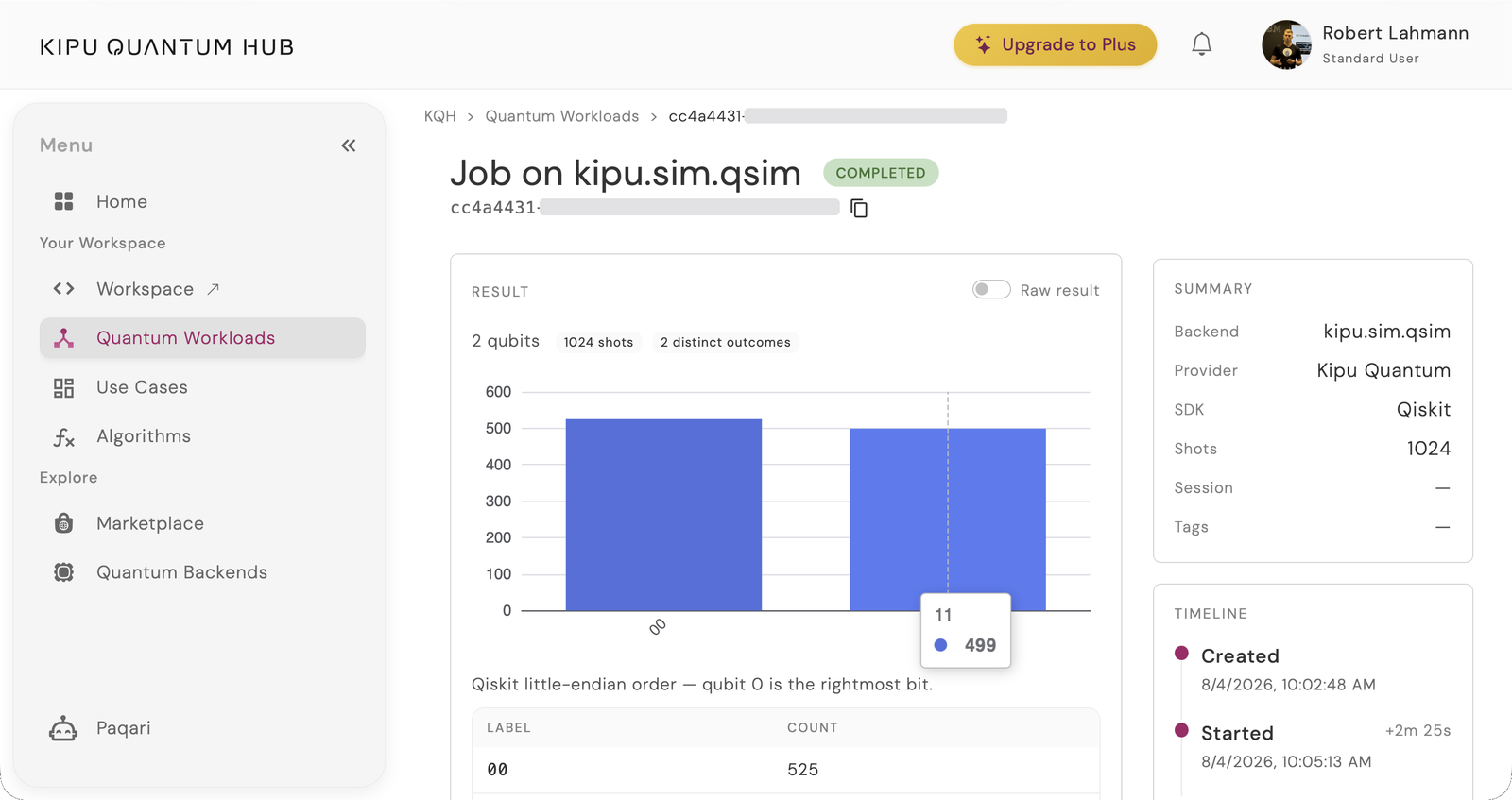Toggle the Raw result switch
The width and height of the screenshot is (1512, 800).
tap(991, 290)
